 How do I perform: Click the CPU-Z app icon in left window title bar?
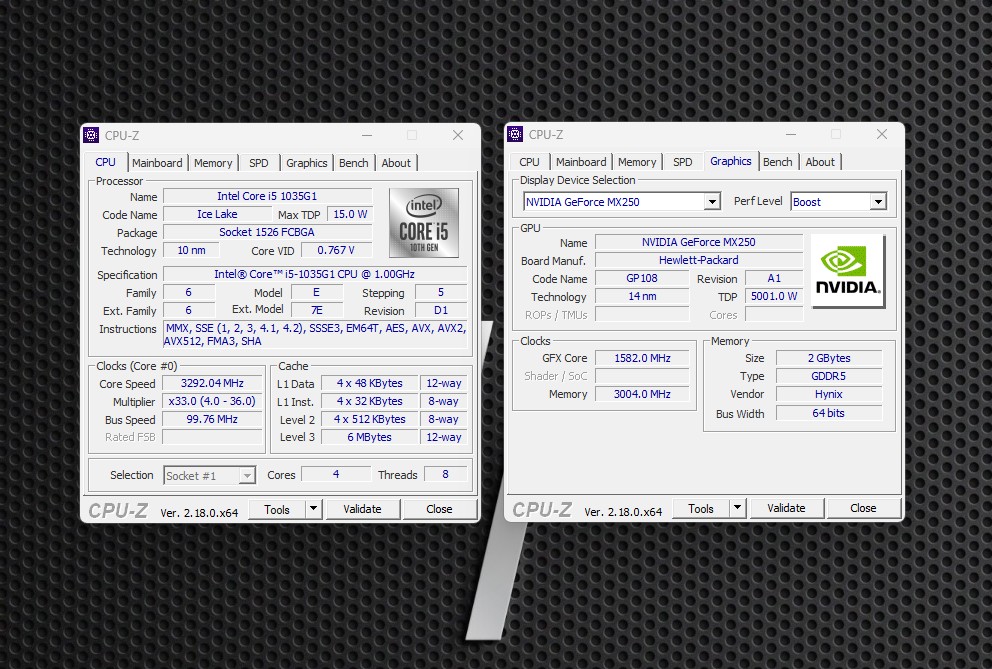point(92,135)
